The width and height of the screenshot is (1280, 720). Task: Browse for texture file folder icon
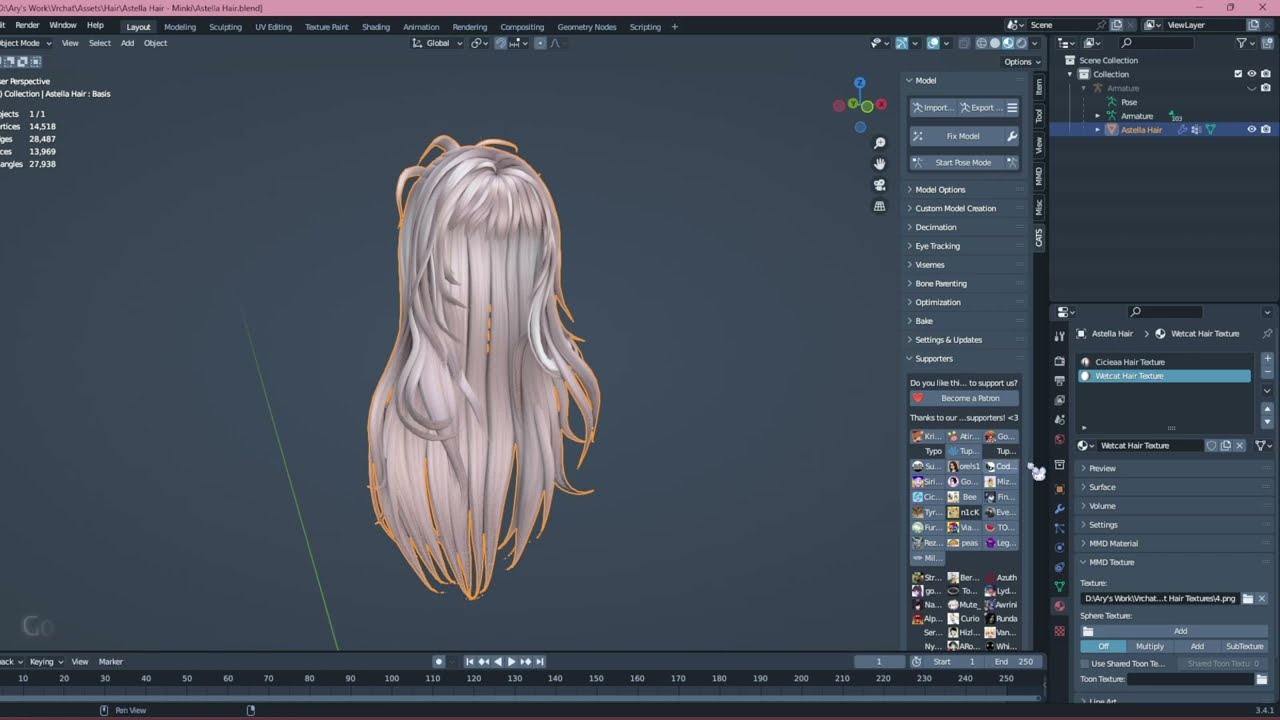click(x=1247, y=599)
